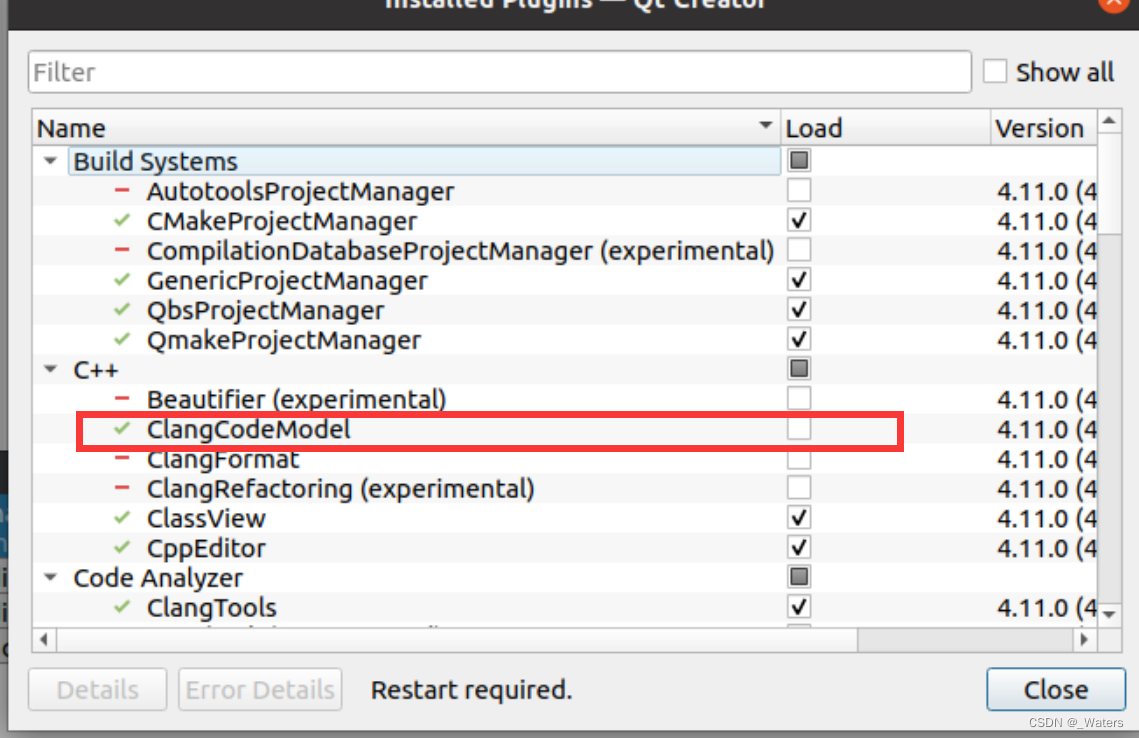Select the Beautifier (experimental) row
This screenshot has width=1139, height=738.
[565, 400]
